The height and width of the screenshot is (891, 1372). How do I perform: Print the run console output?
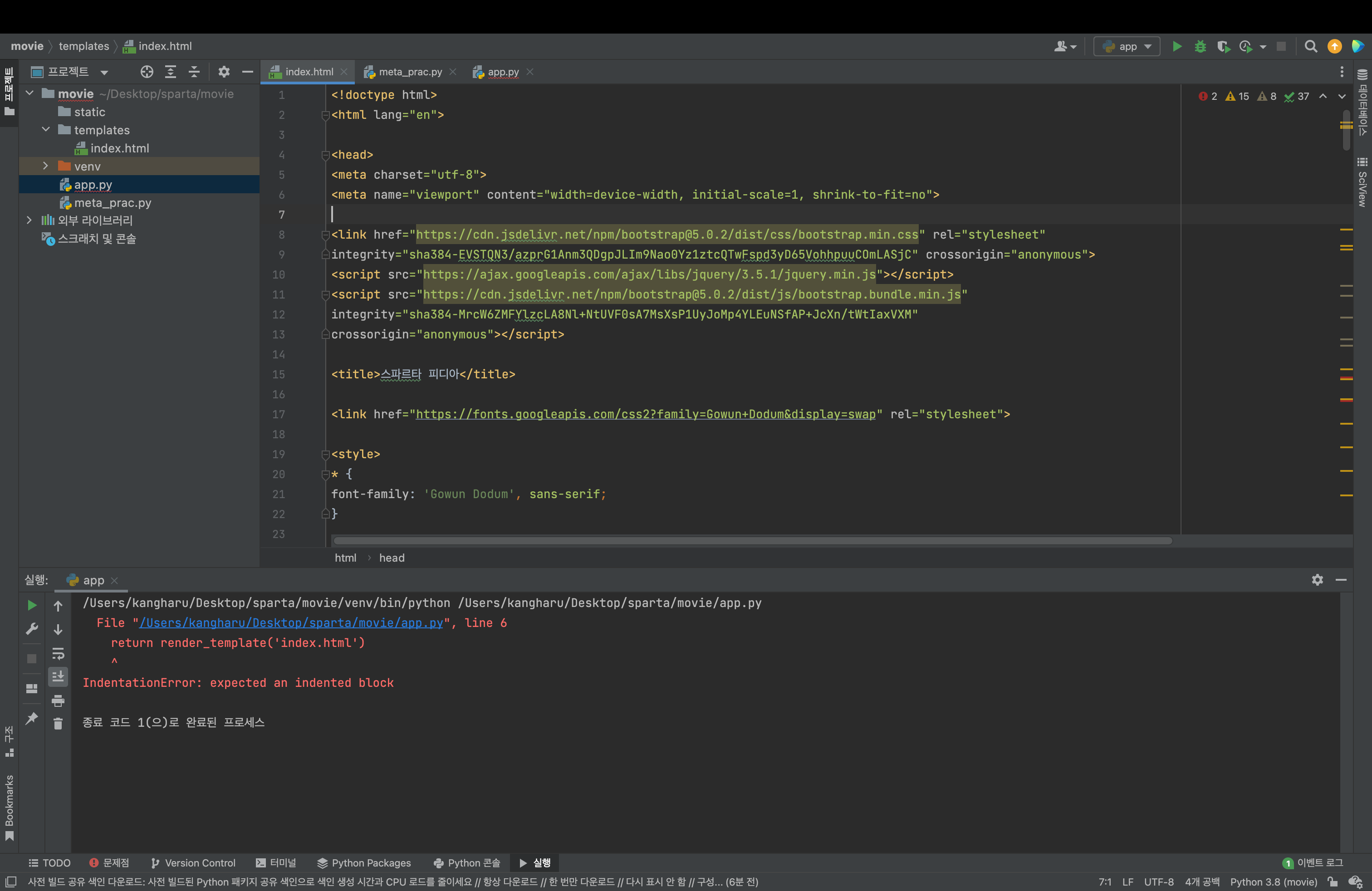tap(58, 700)
